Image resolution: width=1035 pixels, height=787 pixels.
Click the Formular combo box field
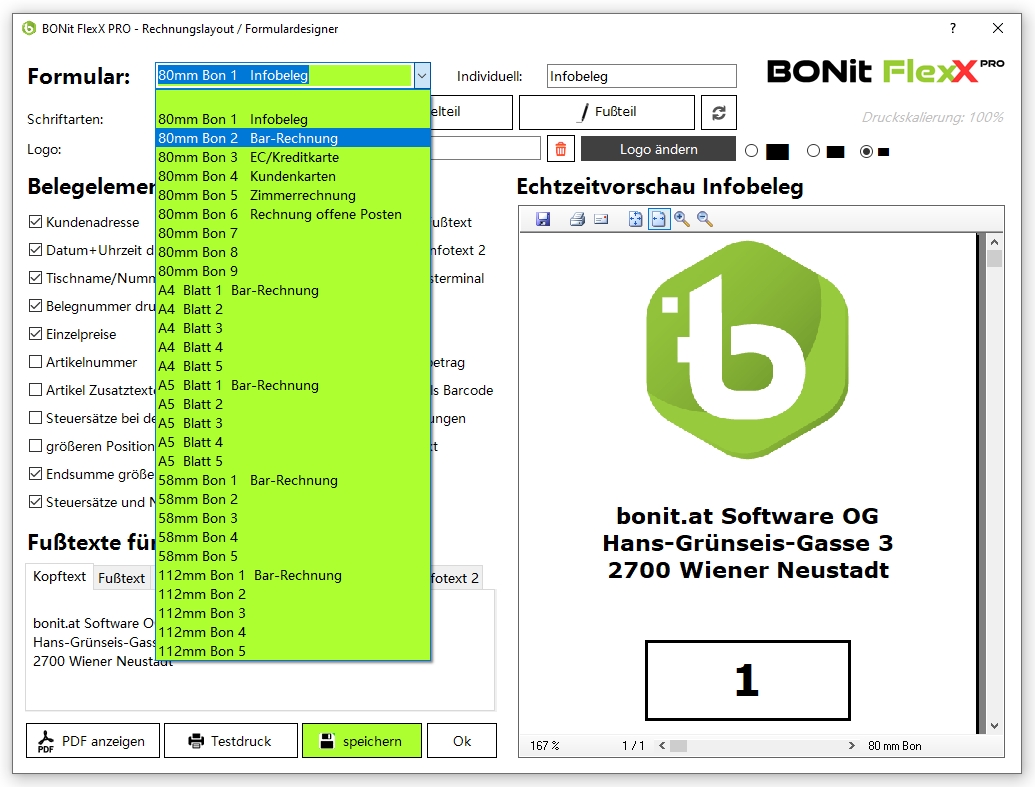[285, 76]
